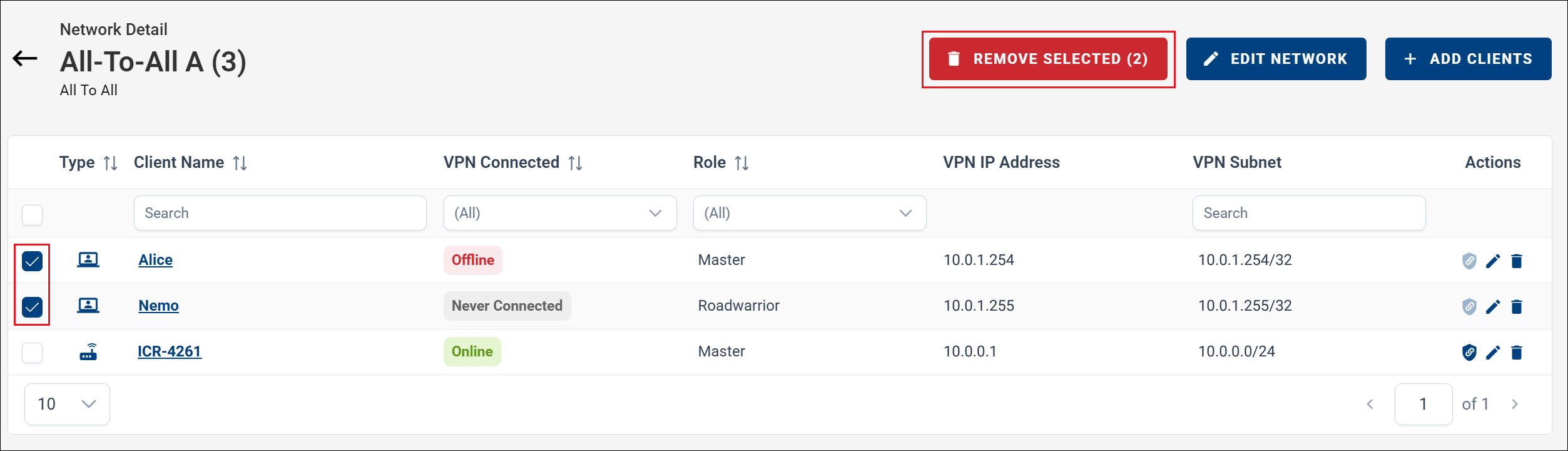Delete ICR-4261 using the trash icon
The width and height of the screenshot is (1568, 451).
coord(1517,352)
